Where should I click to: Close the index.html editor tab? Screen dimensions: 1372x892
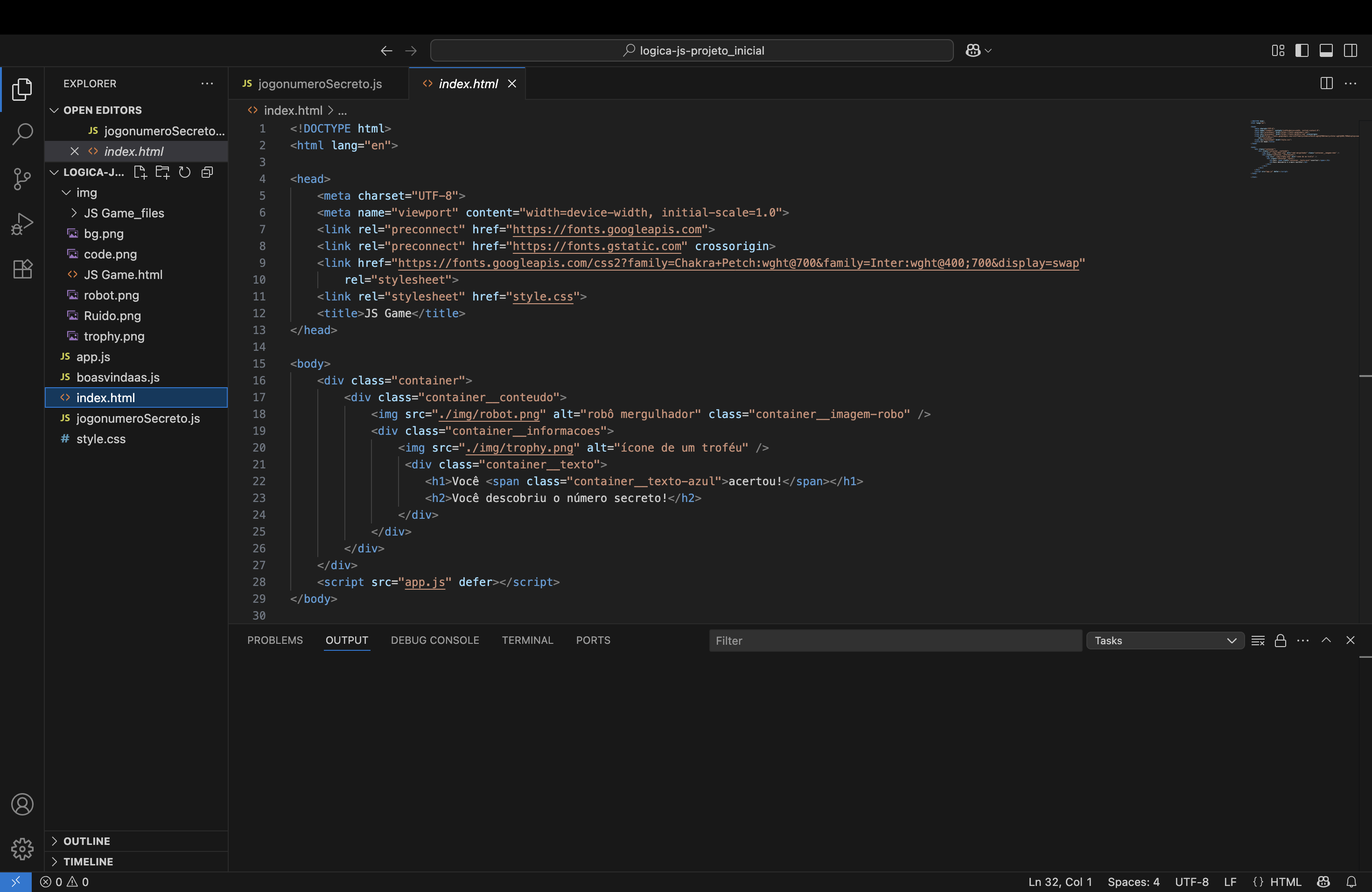[512, 84]
